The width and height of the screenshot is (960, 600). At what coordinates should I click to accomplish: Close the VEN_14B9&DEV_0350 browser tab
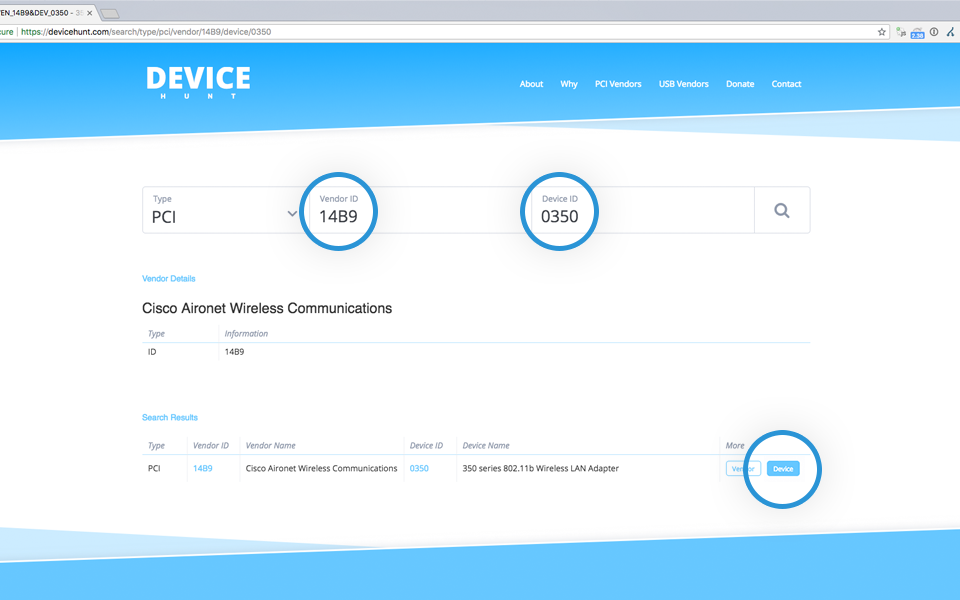89,13
